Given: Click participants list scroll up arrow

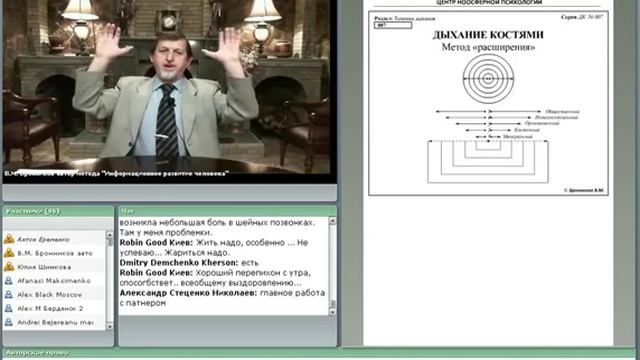Looking at the screenshot, I should (x=109, y=235).
